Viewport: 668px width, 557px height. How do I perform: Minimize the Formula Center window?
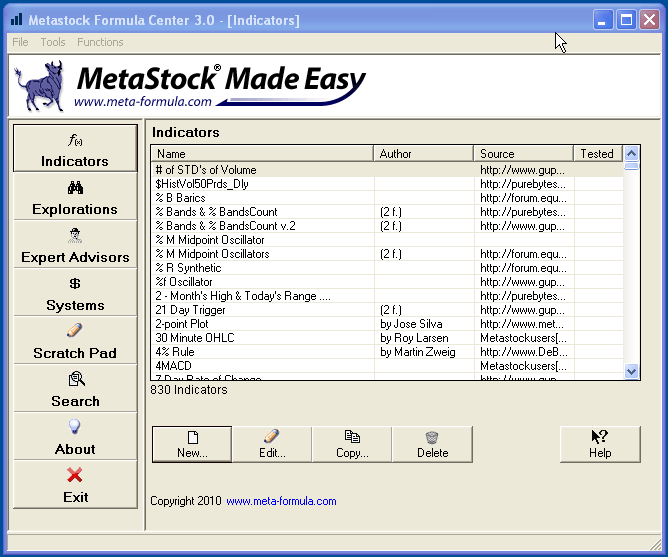point(602,20)
